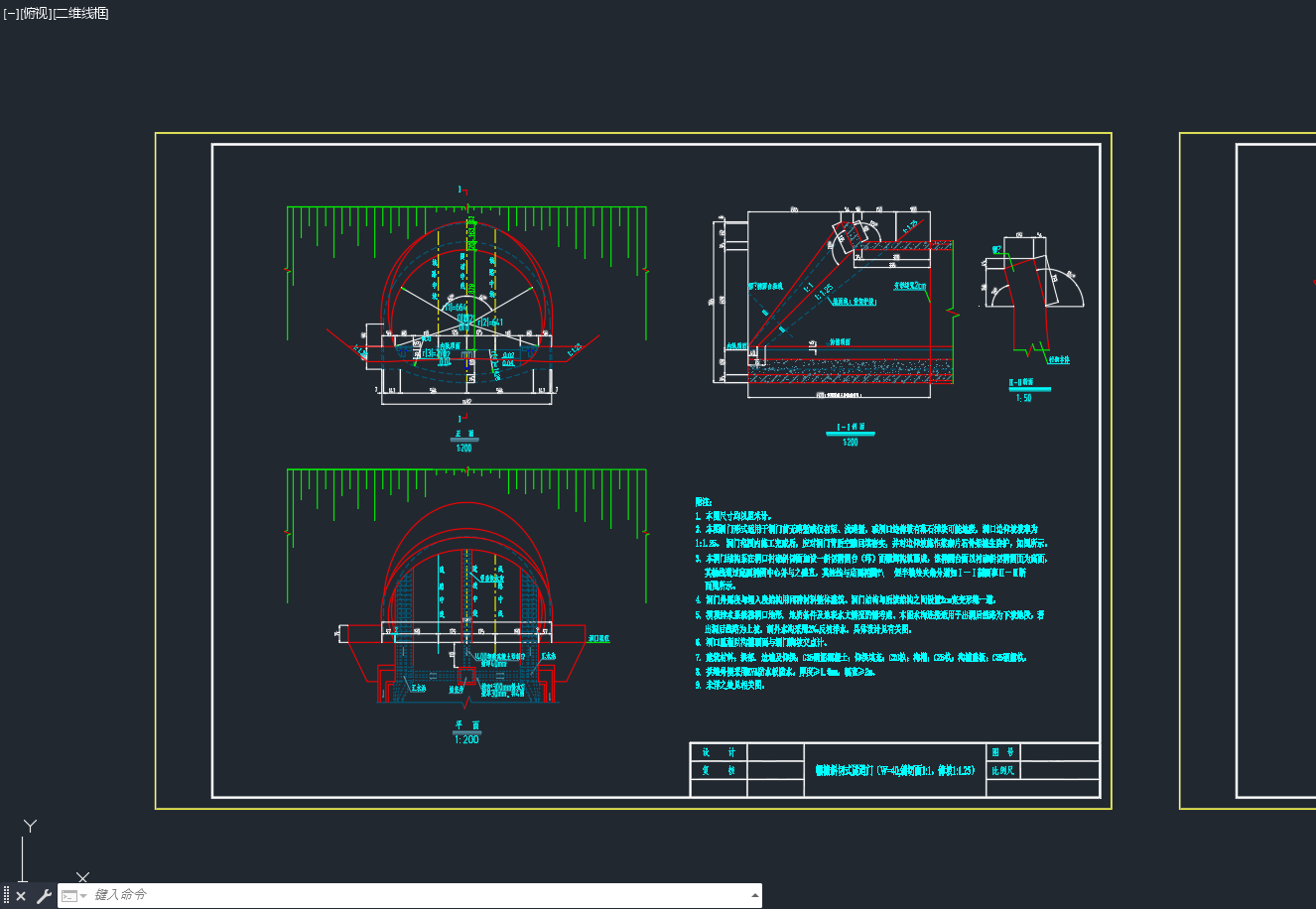Viewport: 1316px width, 909px height.
Task: Select note line 9 of 附注
Action: pos(730,685)
